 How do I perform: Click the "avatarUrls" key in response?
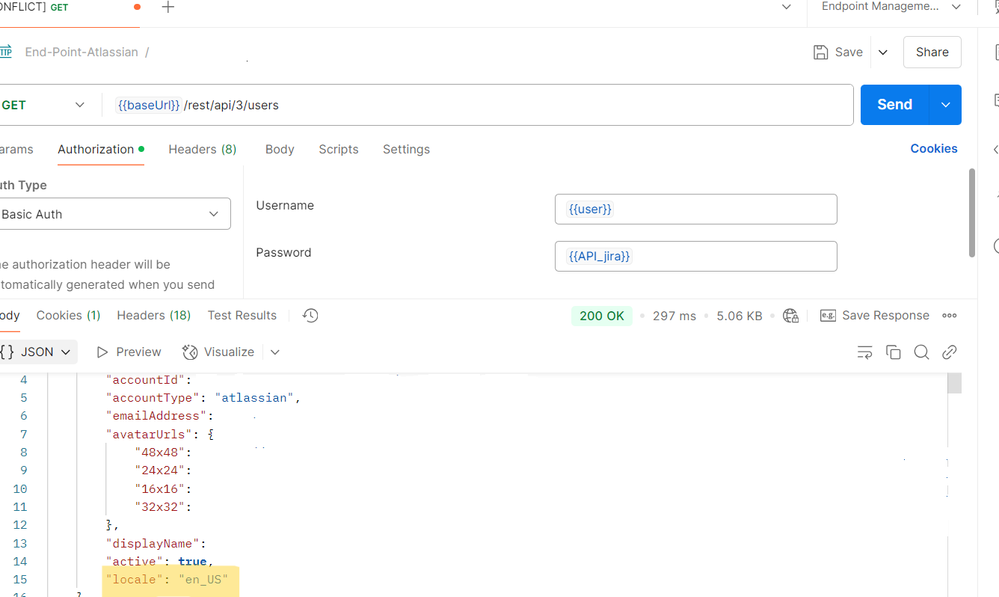click(148, 435)
